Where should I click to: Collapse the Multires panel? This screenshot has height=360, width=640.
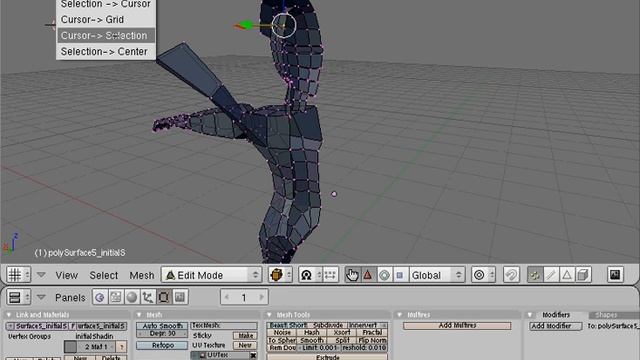click(x=400, y=315)
